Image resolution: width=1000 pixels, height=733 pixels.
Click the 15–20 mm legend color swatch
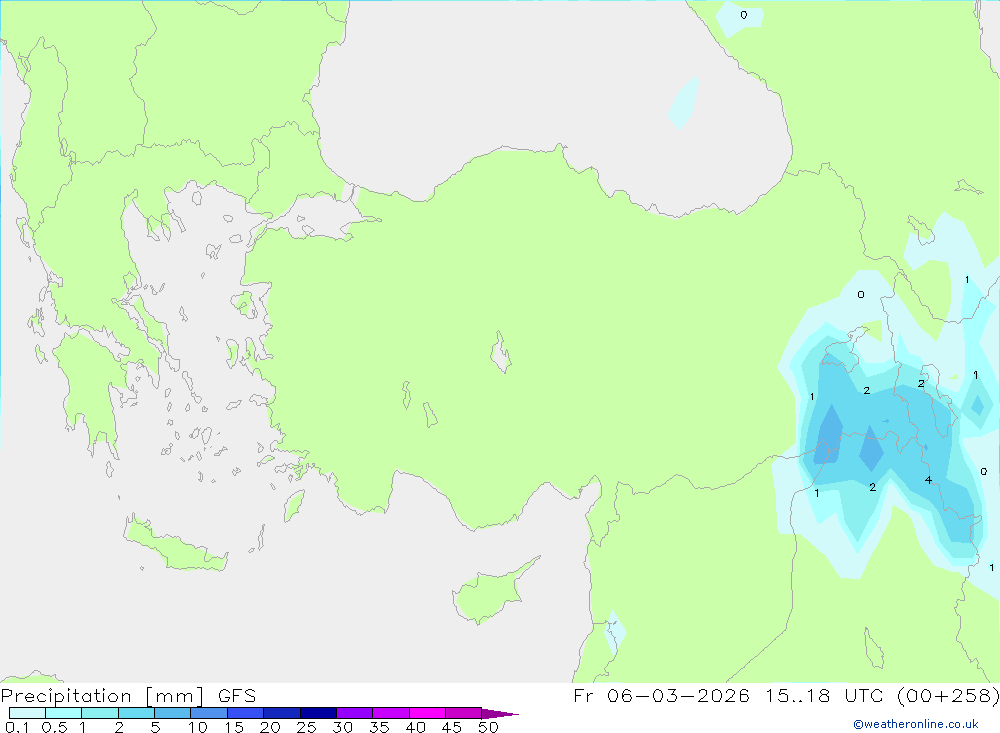246,713
